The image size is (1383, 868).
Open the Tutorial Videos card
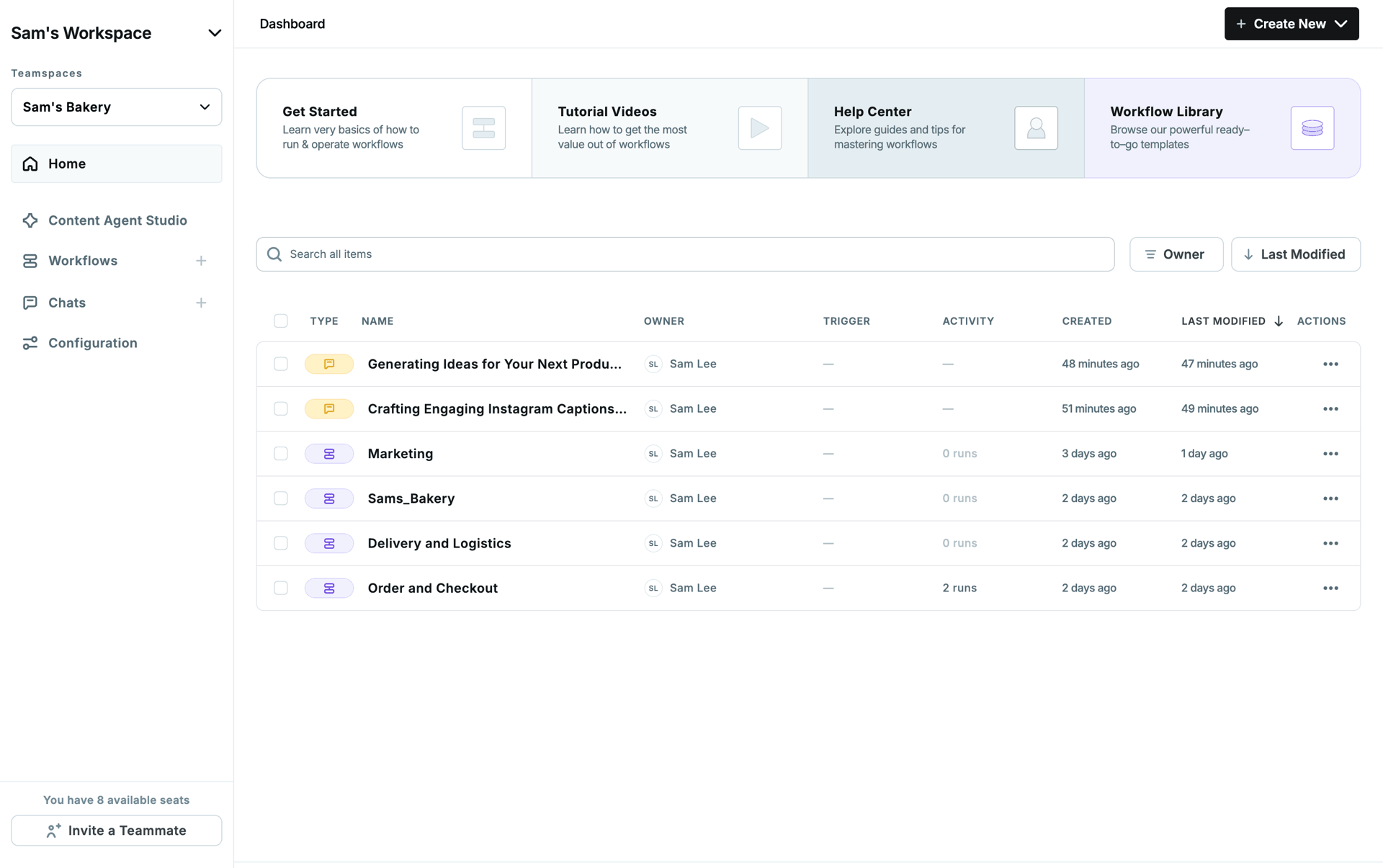(670, 128)
